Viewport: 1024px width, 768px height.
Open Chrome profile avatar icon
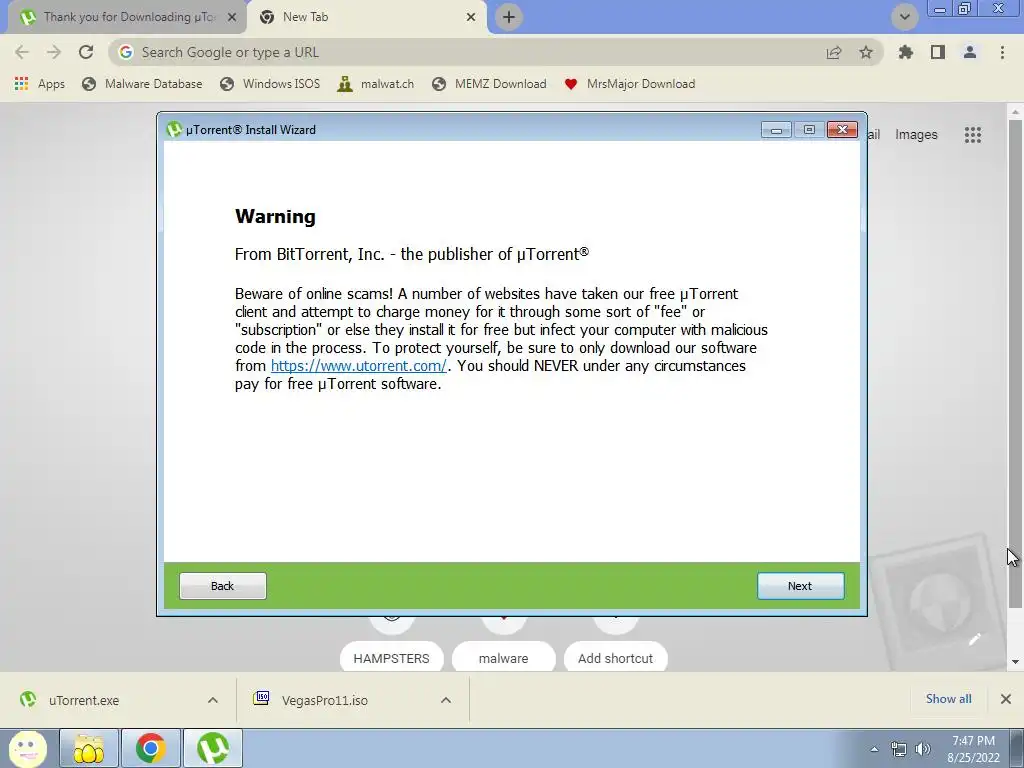pos(970,52)
